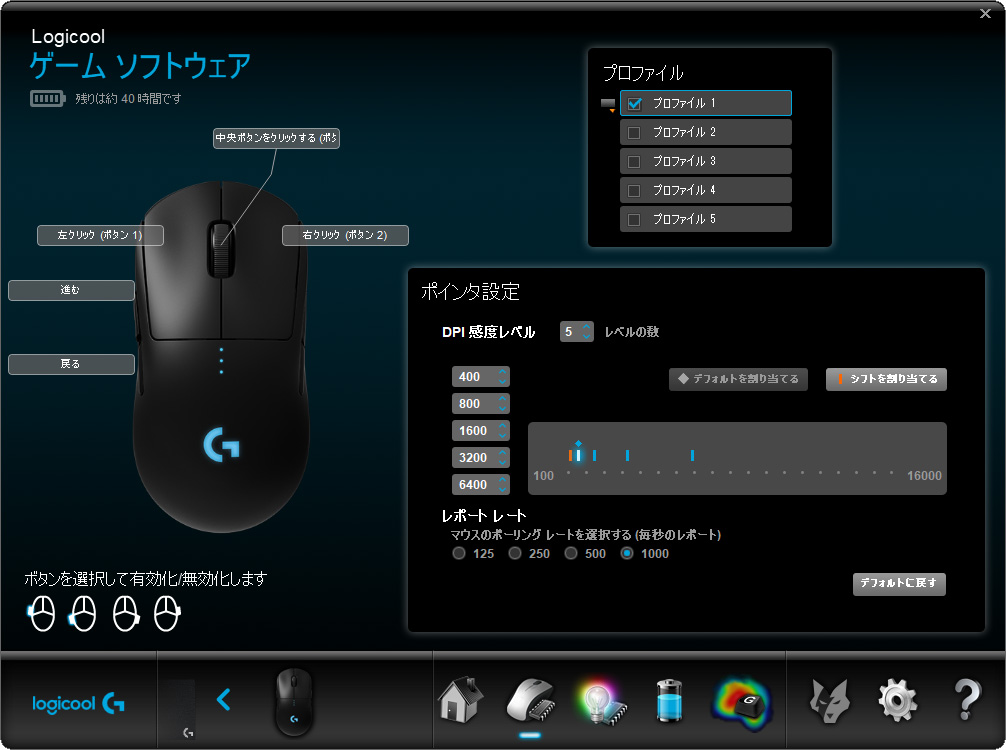
Task: Click the battery level indicator icon
Action: [x=47, y=98]
